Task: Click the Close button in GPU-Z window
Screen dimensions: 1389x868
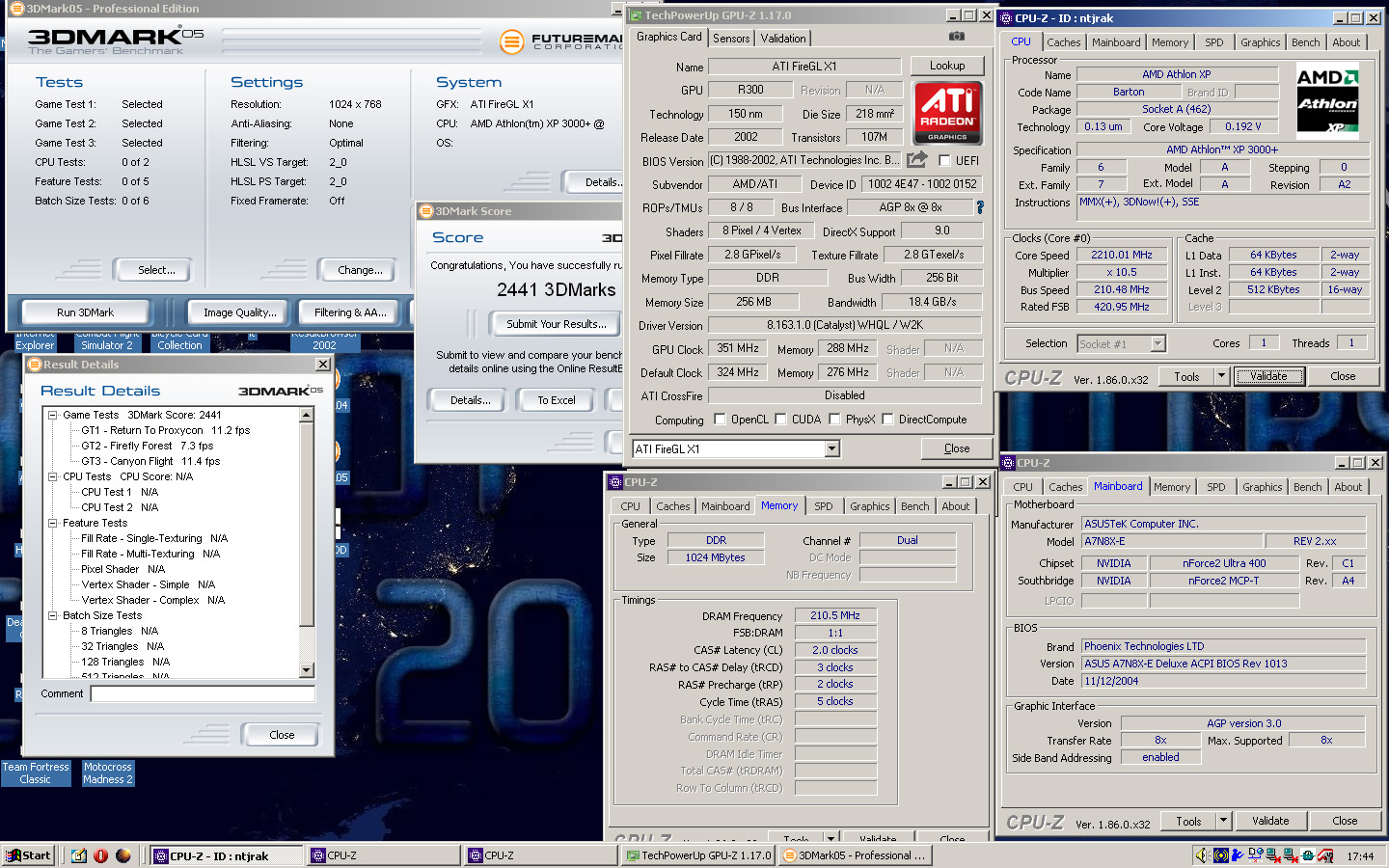Action: 957,448
